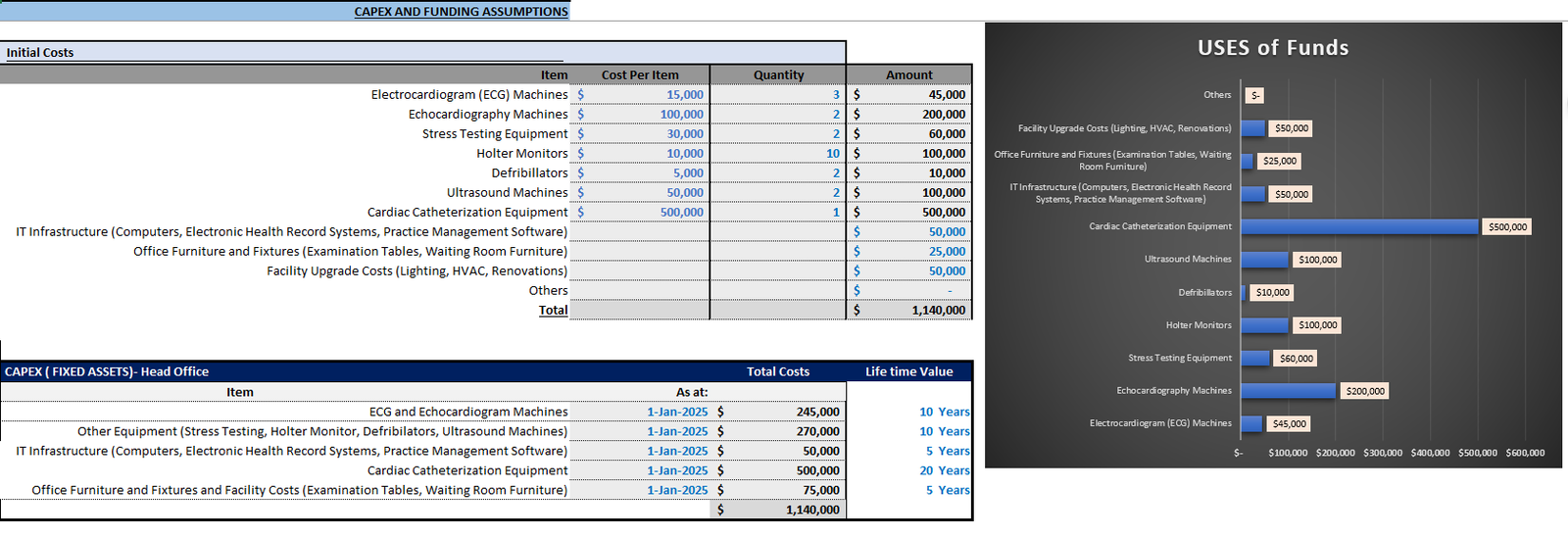1568x538 pixels.
Task: Select the Cost Per Item column header
Action: 640,74
